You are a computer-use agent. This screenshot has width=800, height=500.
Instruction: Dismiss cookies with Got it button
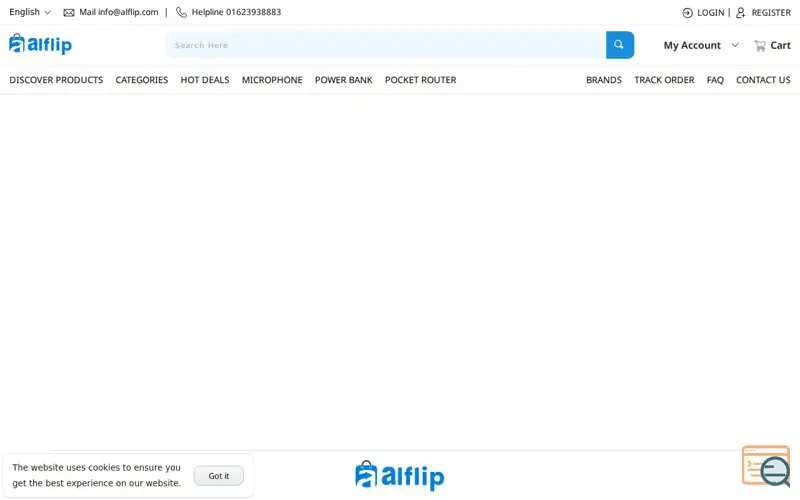(x=218, y=476)
